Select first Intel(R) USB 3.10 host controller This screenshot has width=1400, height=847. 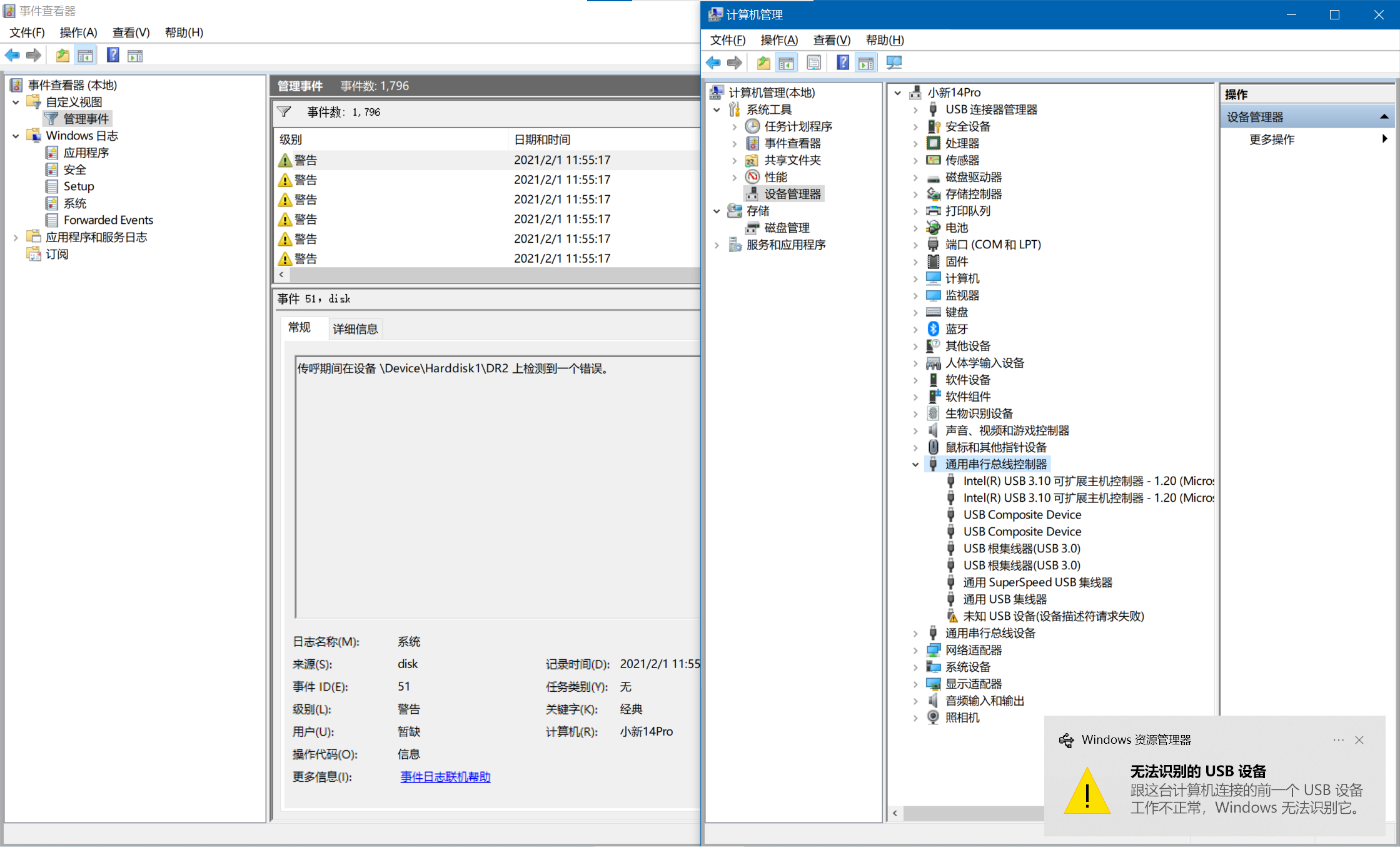1079,481
